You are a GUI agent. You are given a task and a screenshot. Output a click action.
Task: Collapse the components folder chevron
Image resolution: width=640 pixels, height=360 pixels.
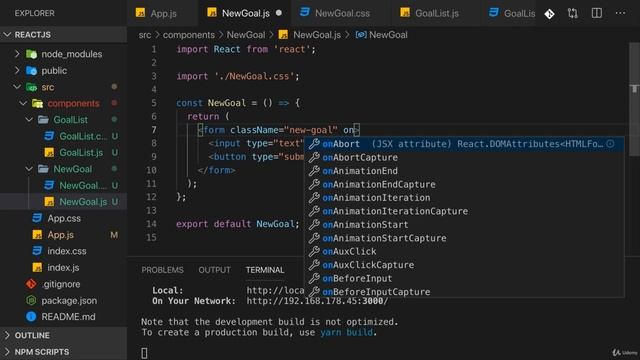tap(23, 103)
